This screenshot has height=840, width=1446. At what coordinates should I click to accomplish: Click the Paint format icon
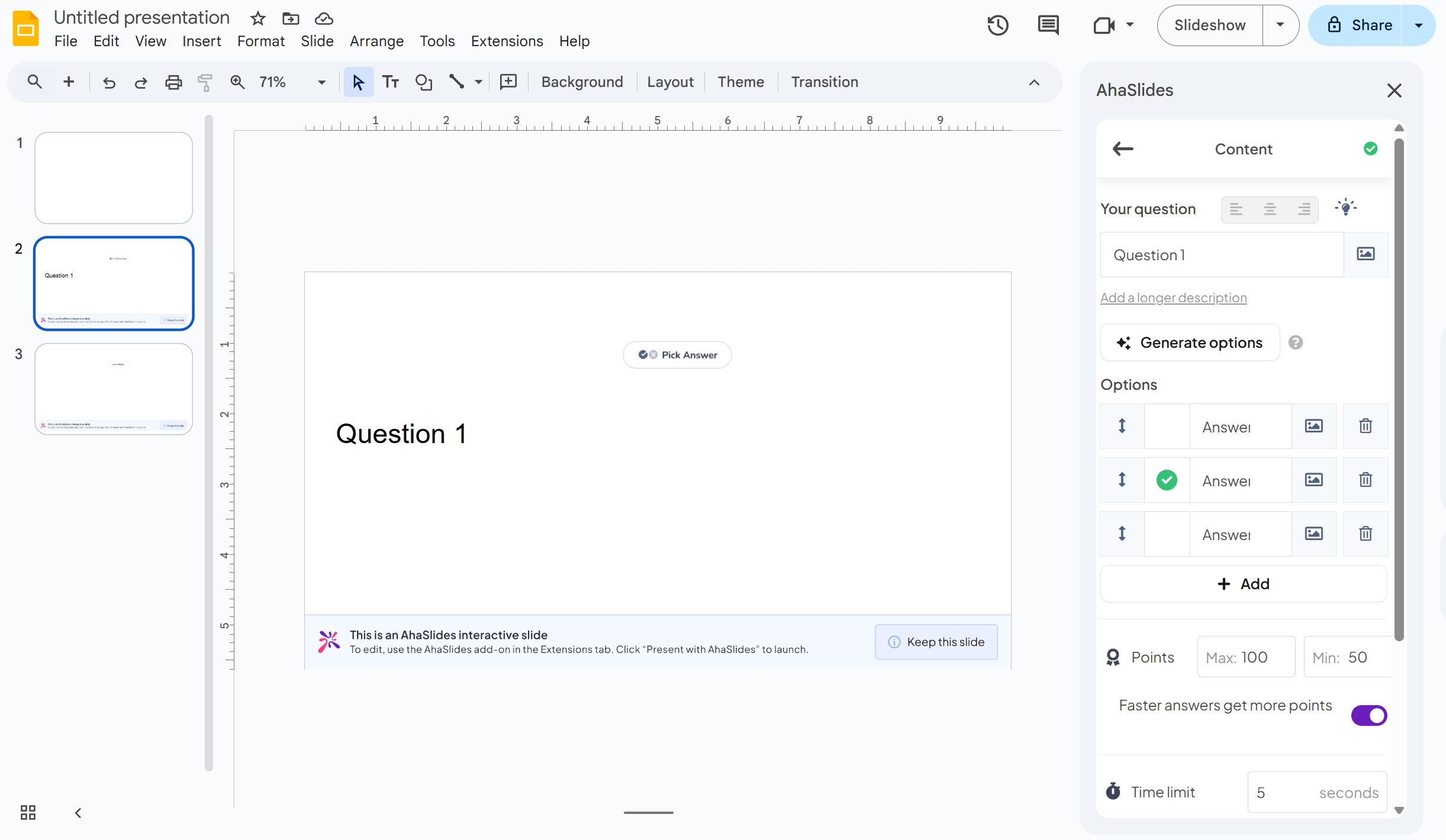tap(205, 82)
